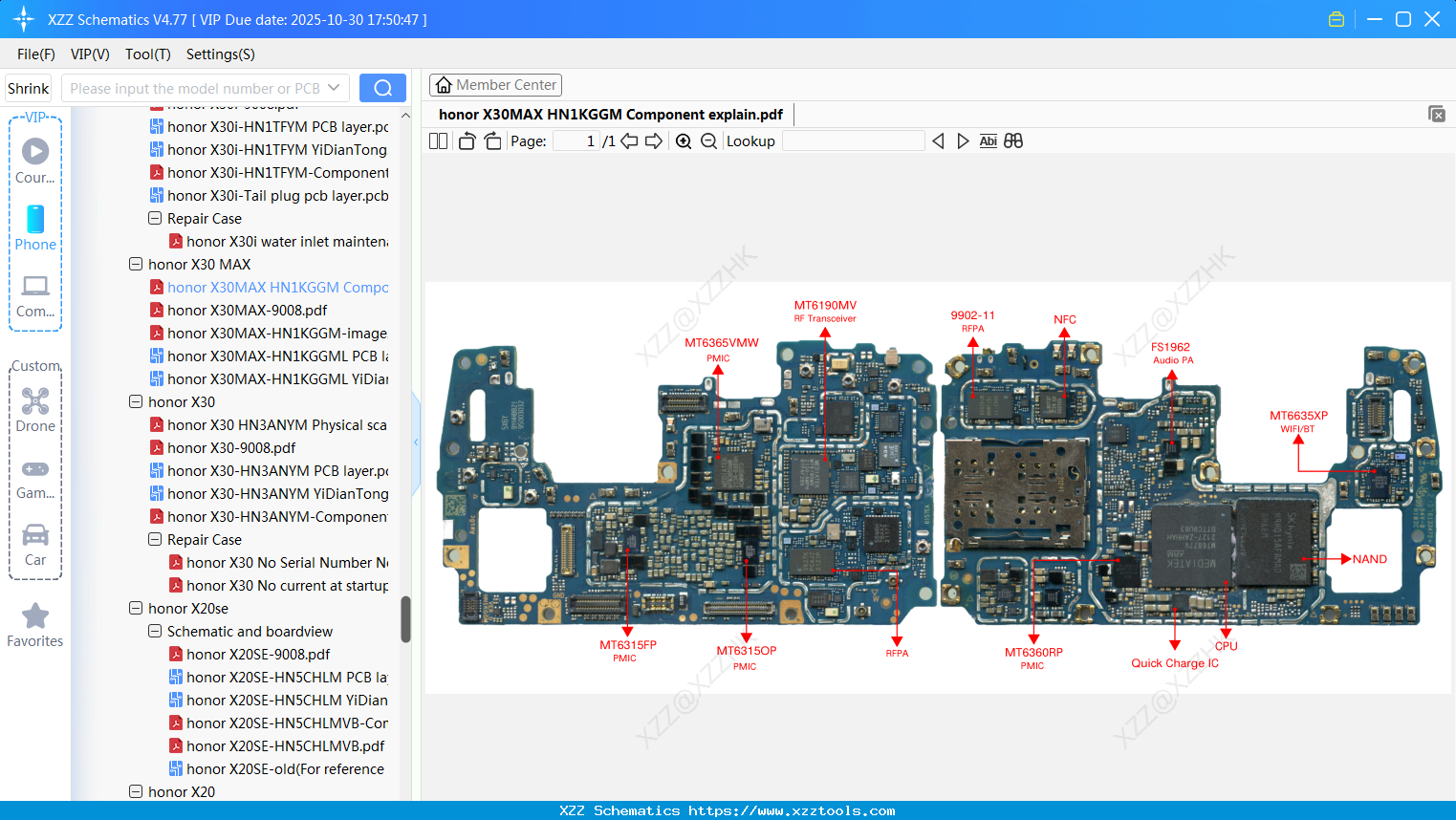
Task: Go to previous page arrow
Action: coord(629,140)
